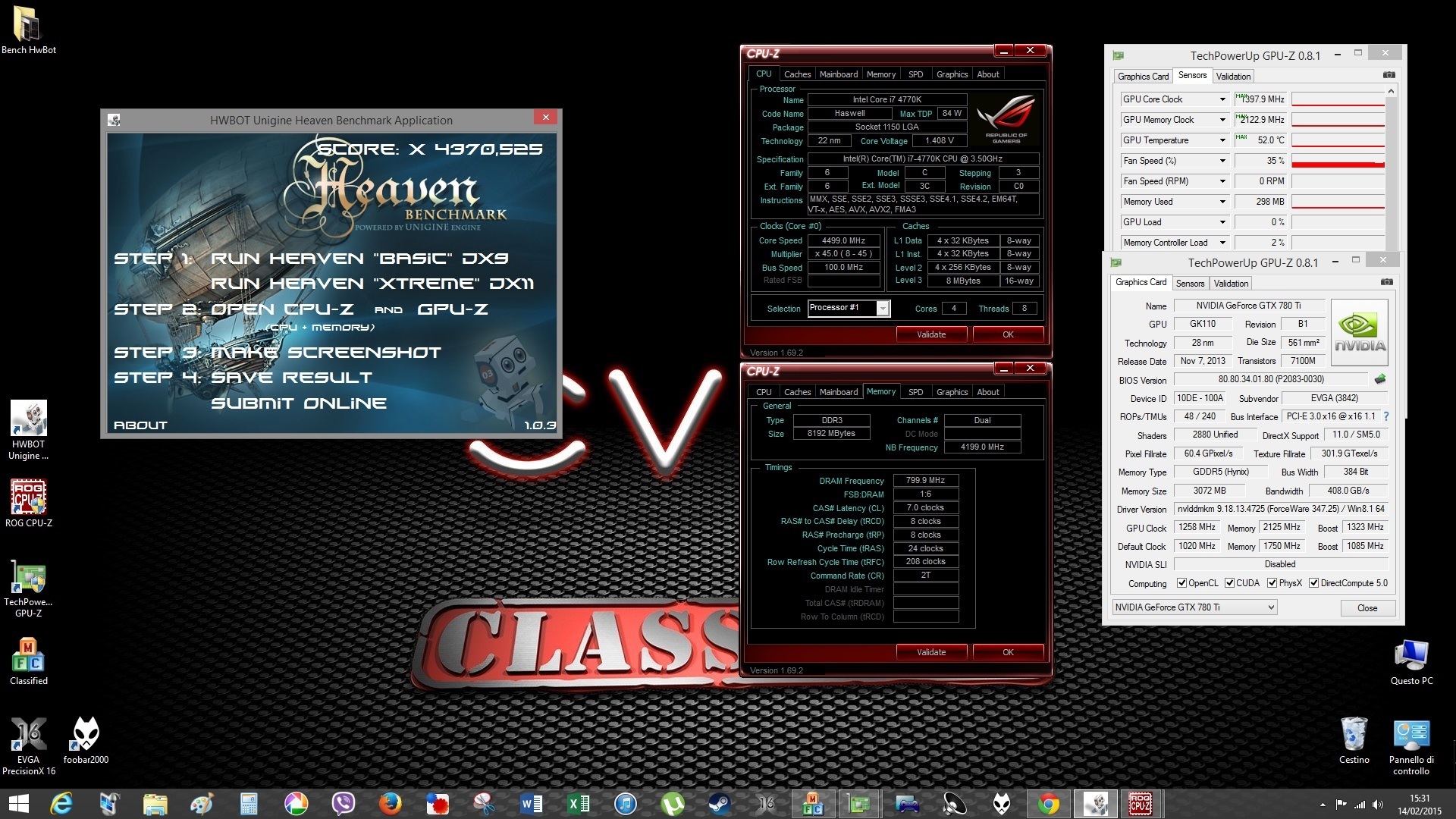The width and height of the screenshot is (1456, 819).
Task: Switch to Caches tab in upper CPU-Z window
Action: tap(797, 74)
